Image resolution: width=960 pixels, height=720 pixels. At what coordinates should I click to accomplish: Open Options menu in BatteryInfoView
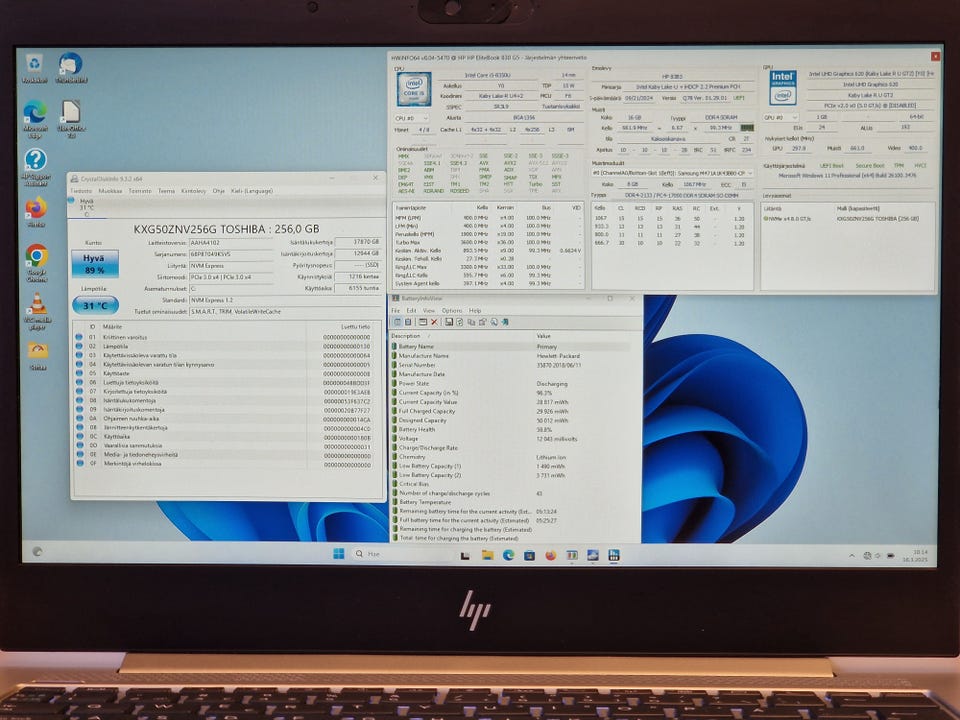[x=452, y=310]
